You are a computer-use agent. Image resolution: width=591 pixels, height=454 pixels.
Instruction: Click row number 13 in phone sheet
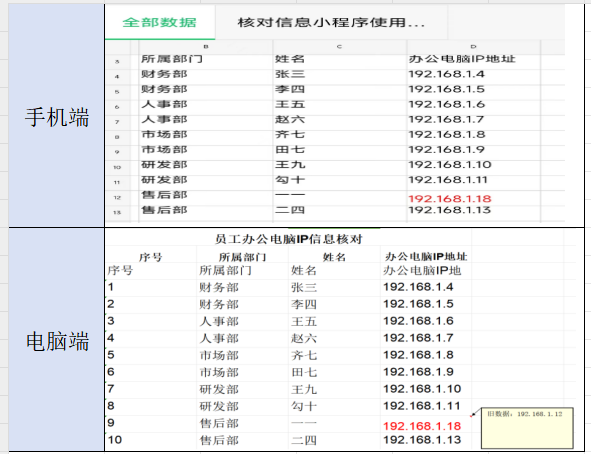pyautogui.click(x=117, y=212)
